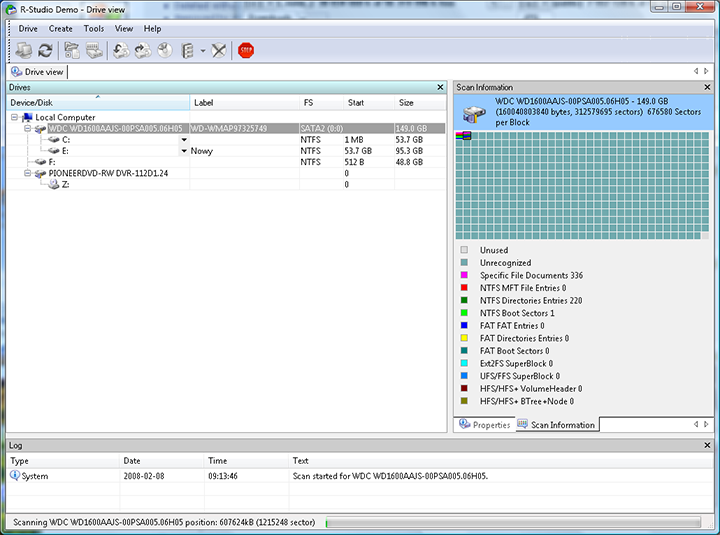Click the Local Computer icon in tree
Viewport: 720px width, 535px height.
[x=28, y=118]
